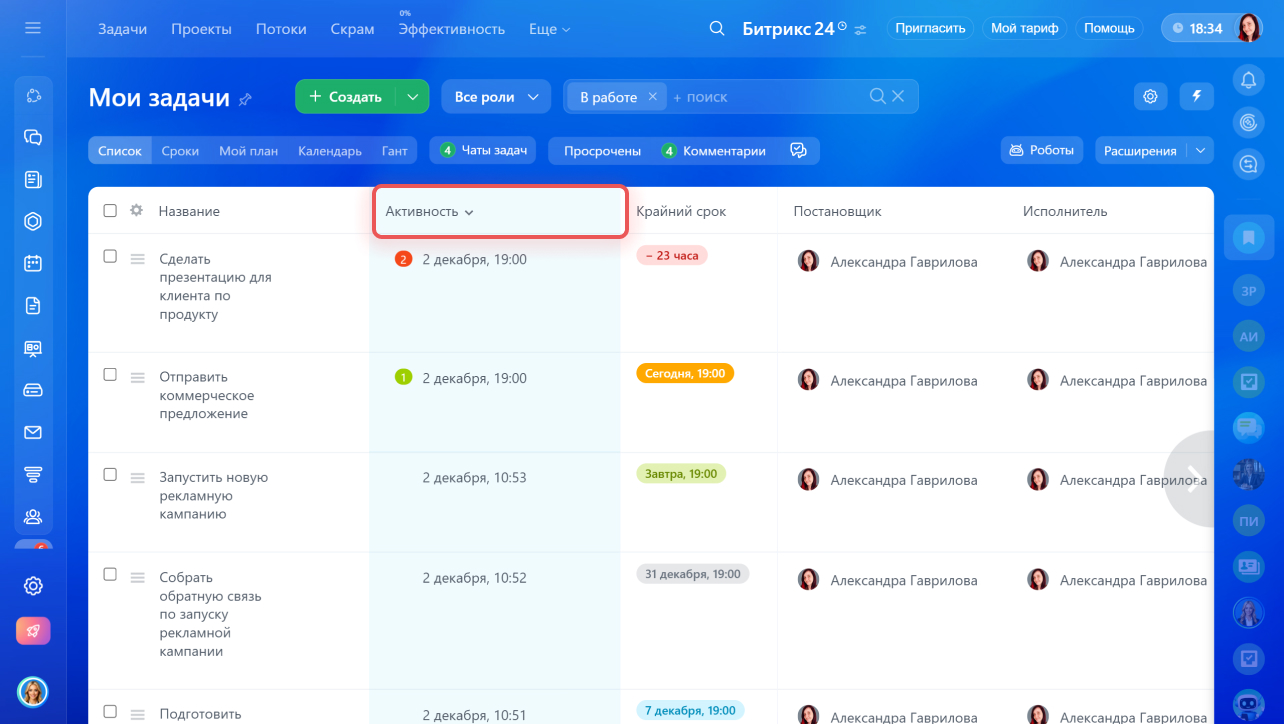Screen dimensions: 1284x724
Task: Open the calendar icon in left sidebar
Action: 33,263
